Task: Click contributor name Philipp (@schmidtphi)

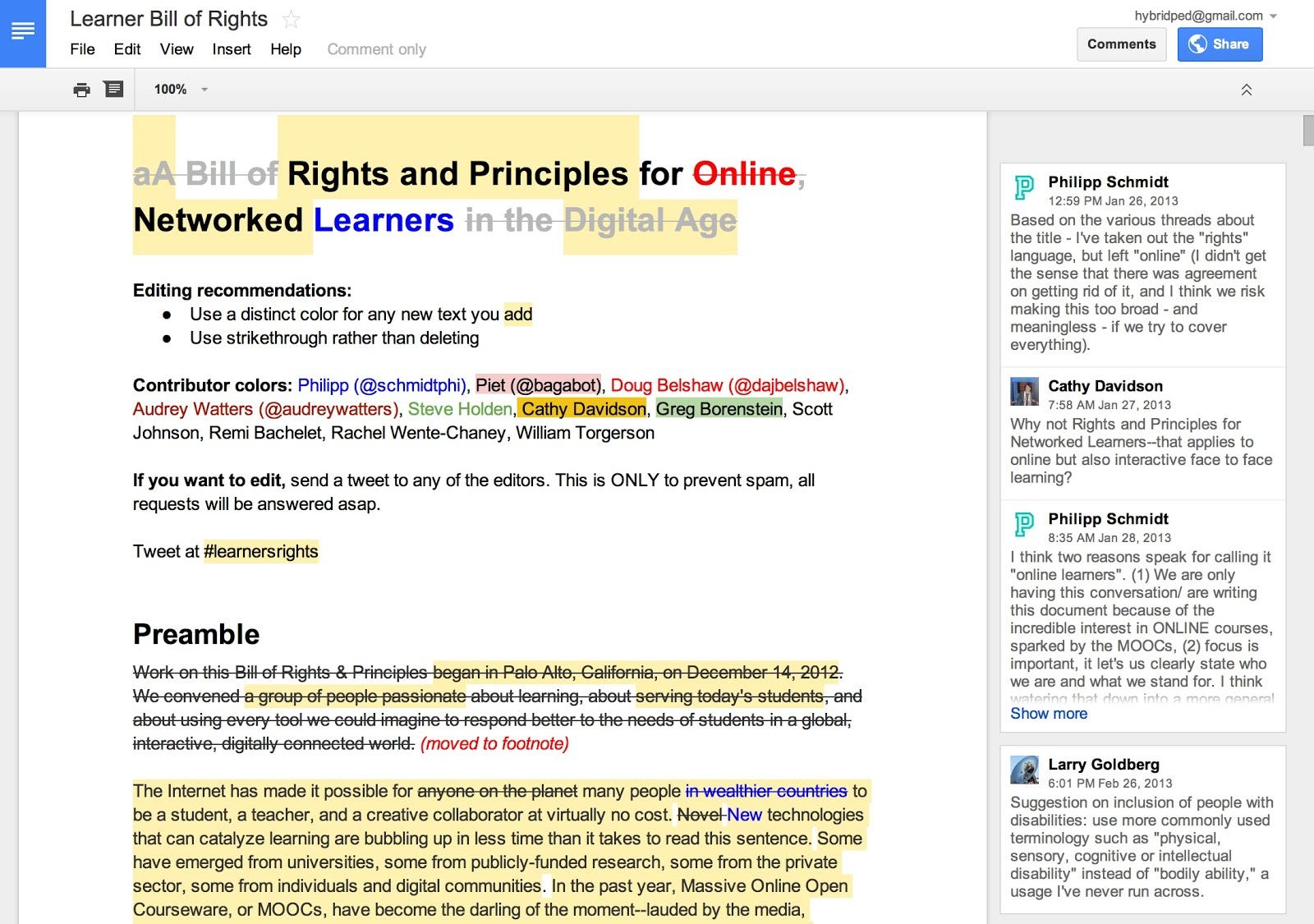Action: [x=382, y=385]
